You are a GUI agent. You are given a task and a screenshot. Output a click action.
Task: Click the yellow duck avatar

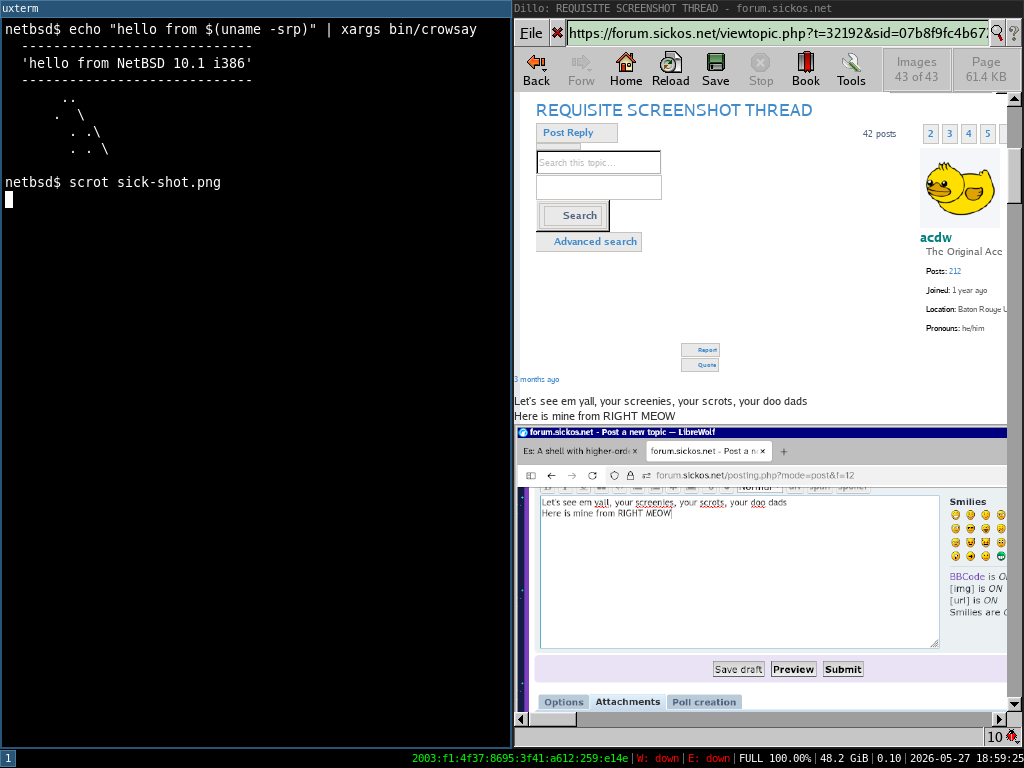[960, 188]
